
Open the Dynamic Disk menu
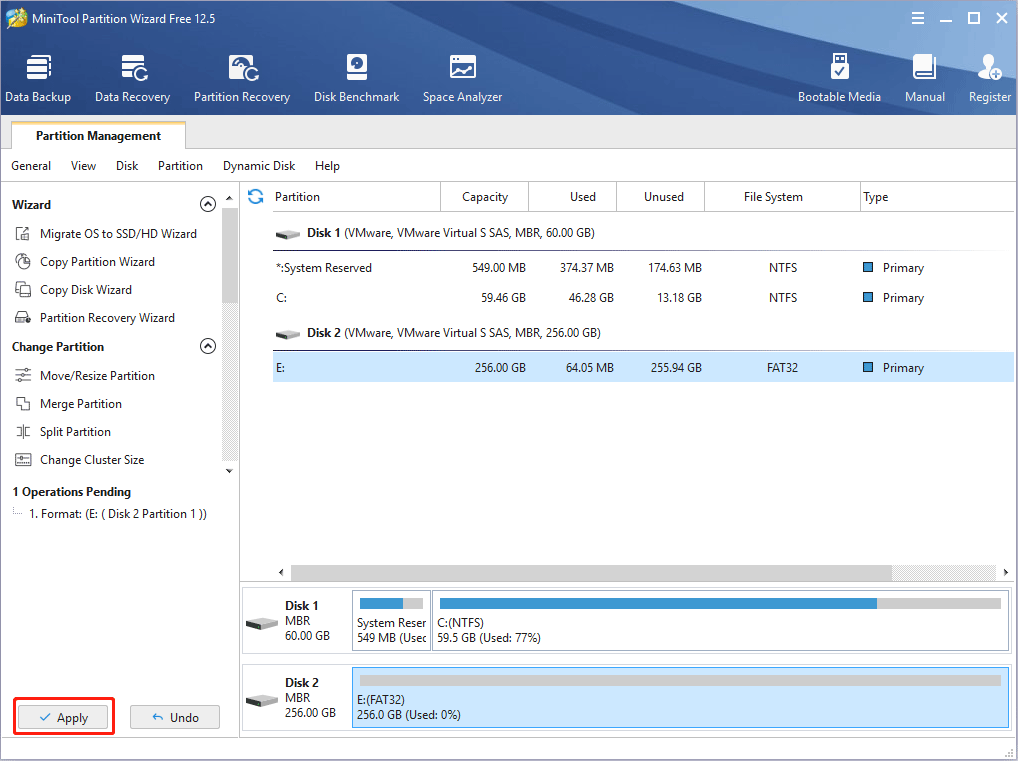pyautogui.click(x=259, y=166)
